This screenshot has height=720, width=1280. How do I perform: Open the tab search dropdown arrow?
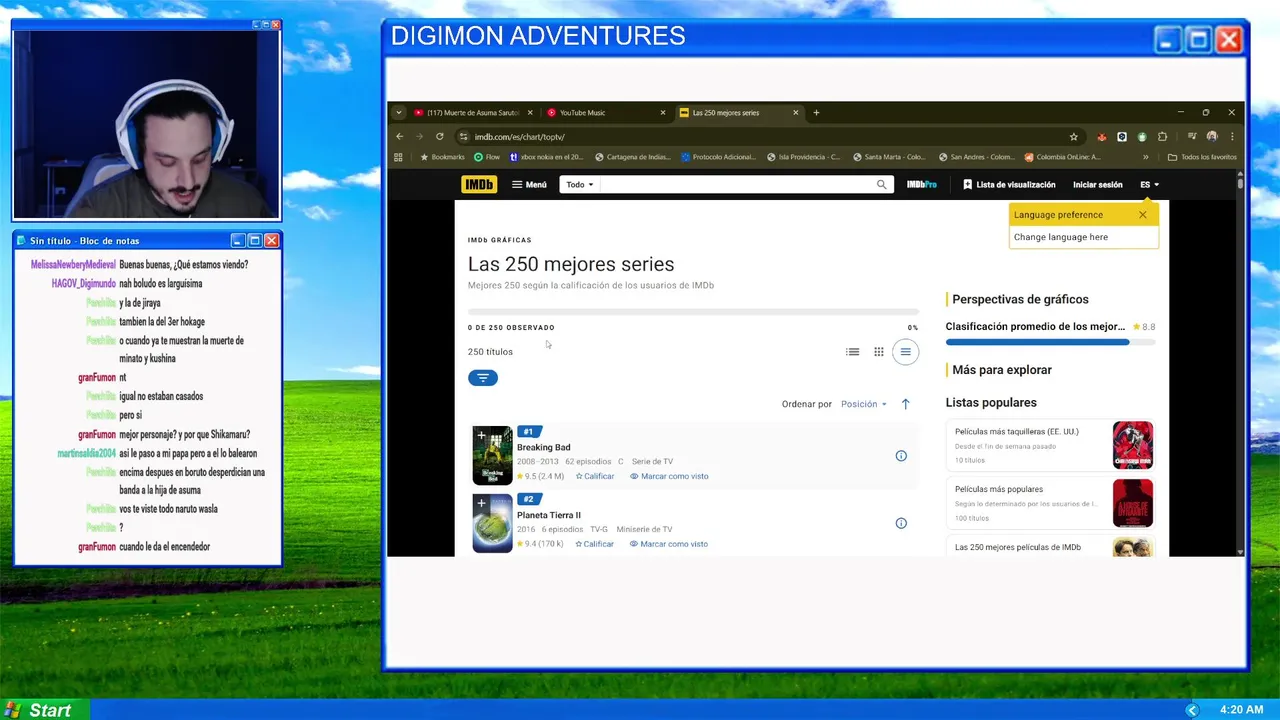pos(398,113)
